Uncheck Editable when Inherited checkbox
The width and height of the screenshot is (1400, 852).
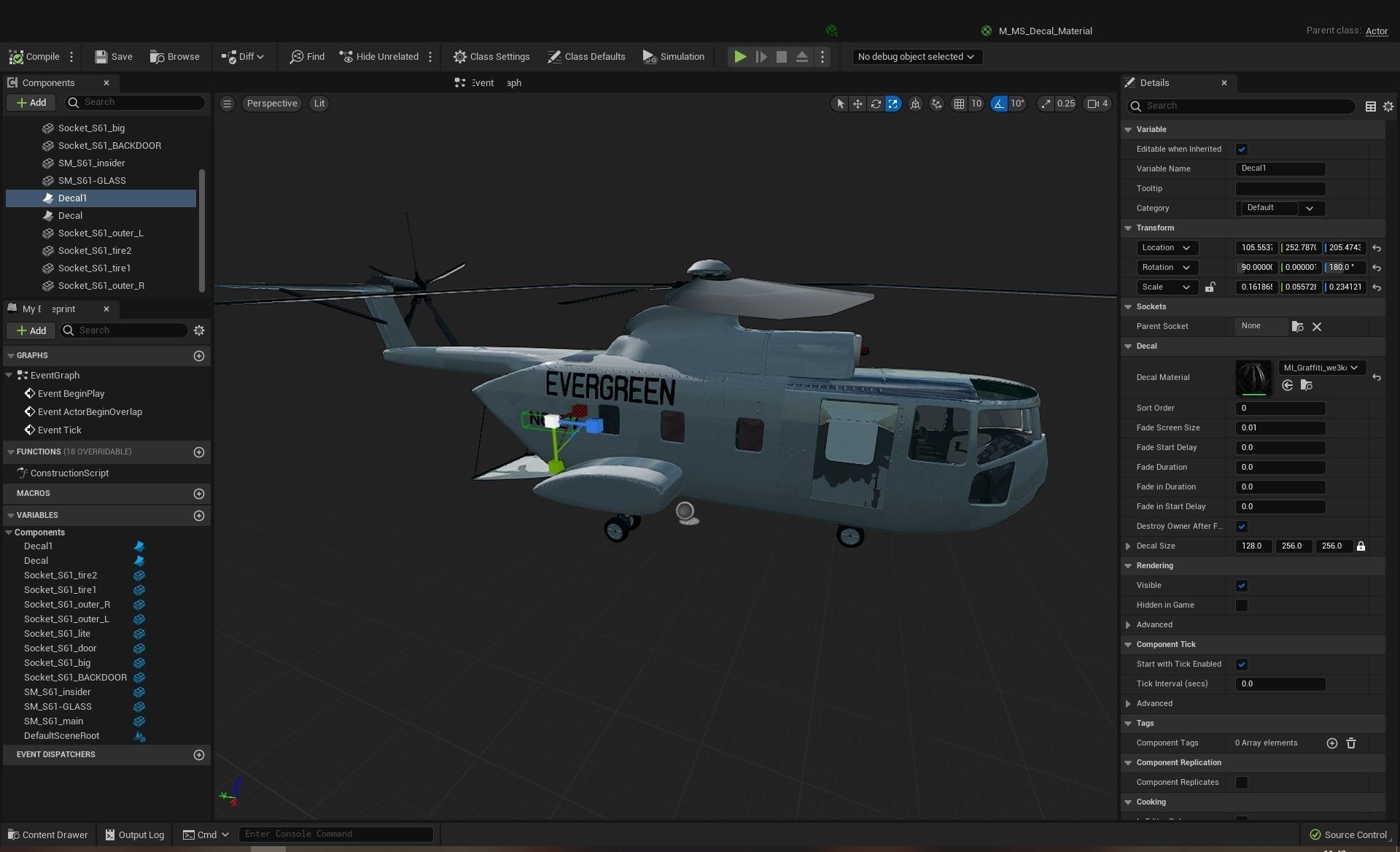point(1241,150)
